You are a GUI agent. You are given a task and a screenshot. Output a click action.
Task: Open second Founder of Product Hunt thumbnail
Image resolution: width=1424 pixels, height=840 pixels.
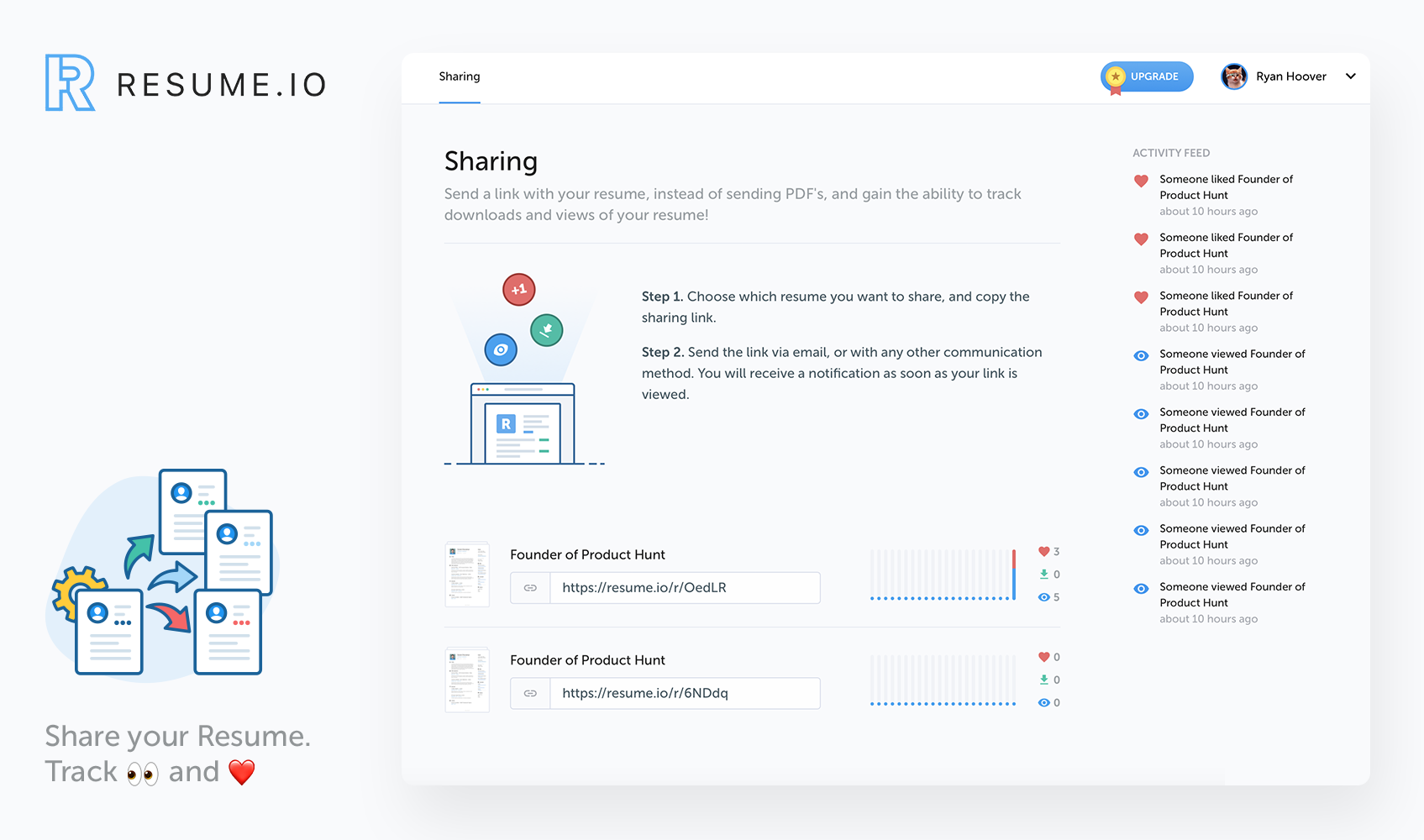coord(467,680)
